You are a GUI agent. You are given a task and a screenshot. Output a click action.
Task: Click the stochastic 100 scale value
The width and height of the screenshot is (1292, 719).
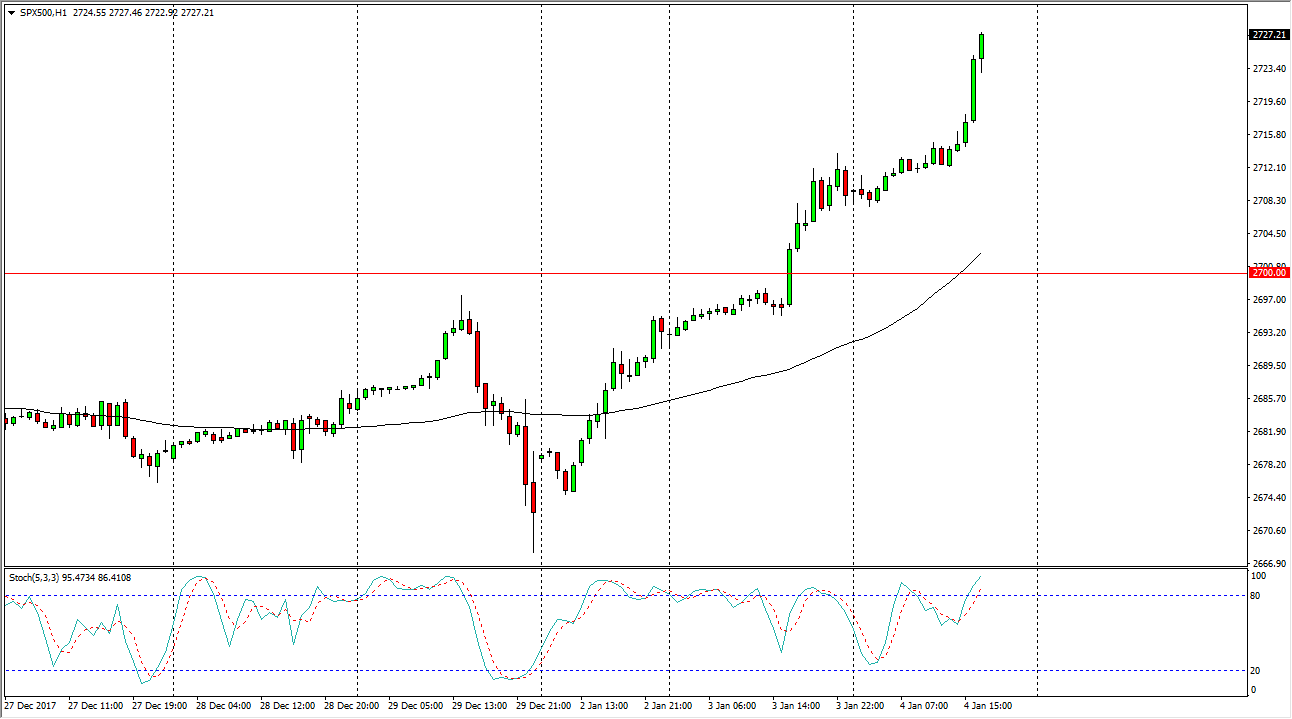pyautogui.click(x=1258, y=577)
